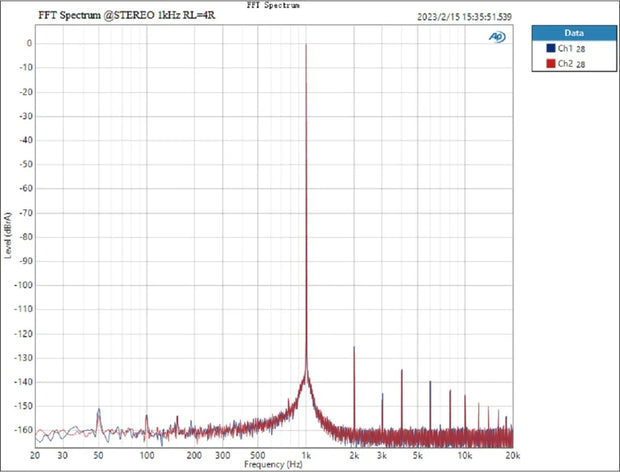Image resolution: width=620 pixels, height=472 pixels.
Task: Click the 1k tick on frequency axis
Action: pos(306,454)
